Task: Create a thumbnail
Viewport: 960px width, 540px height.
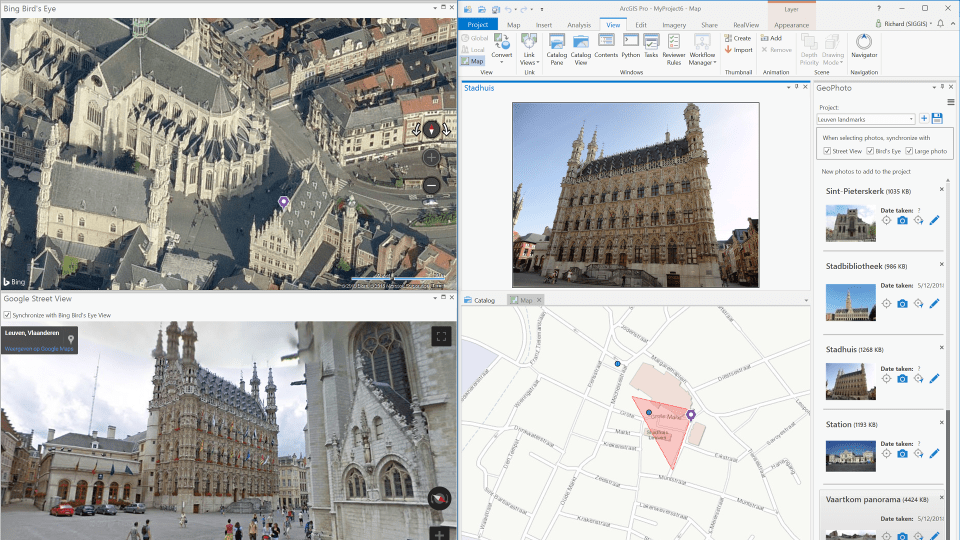Action: [738, 38]
